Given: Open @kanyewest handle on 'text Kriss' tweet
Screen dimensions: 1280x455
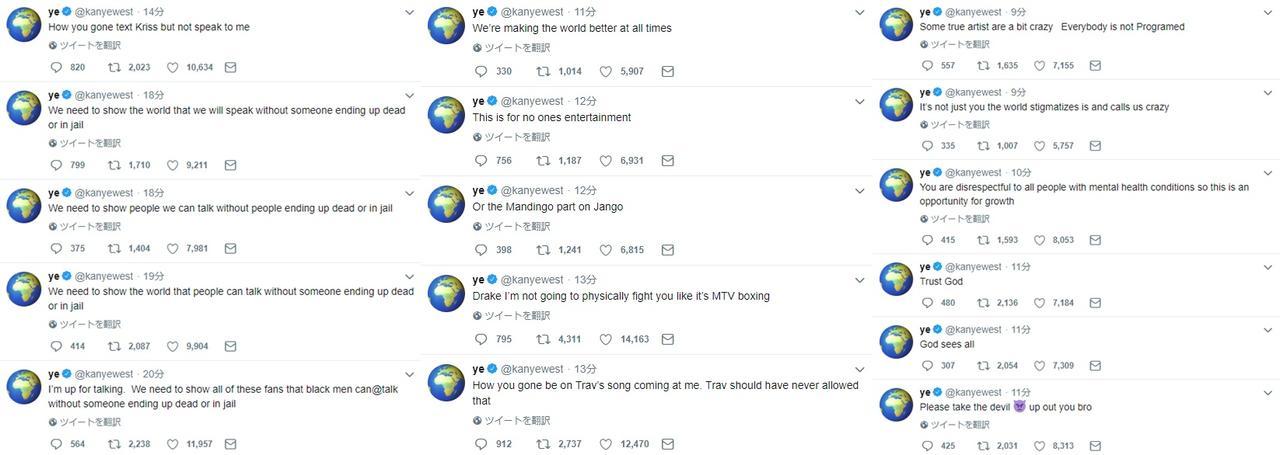Looking at the screenshot, I should pos(103,12).
